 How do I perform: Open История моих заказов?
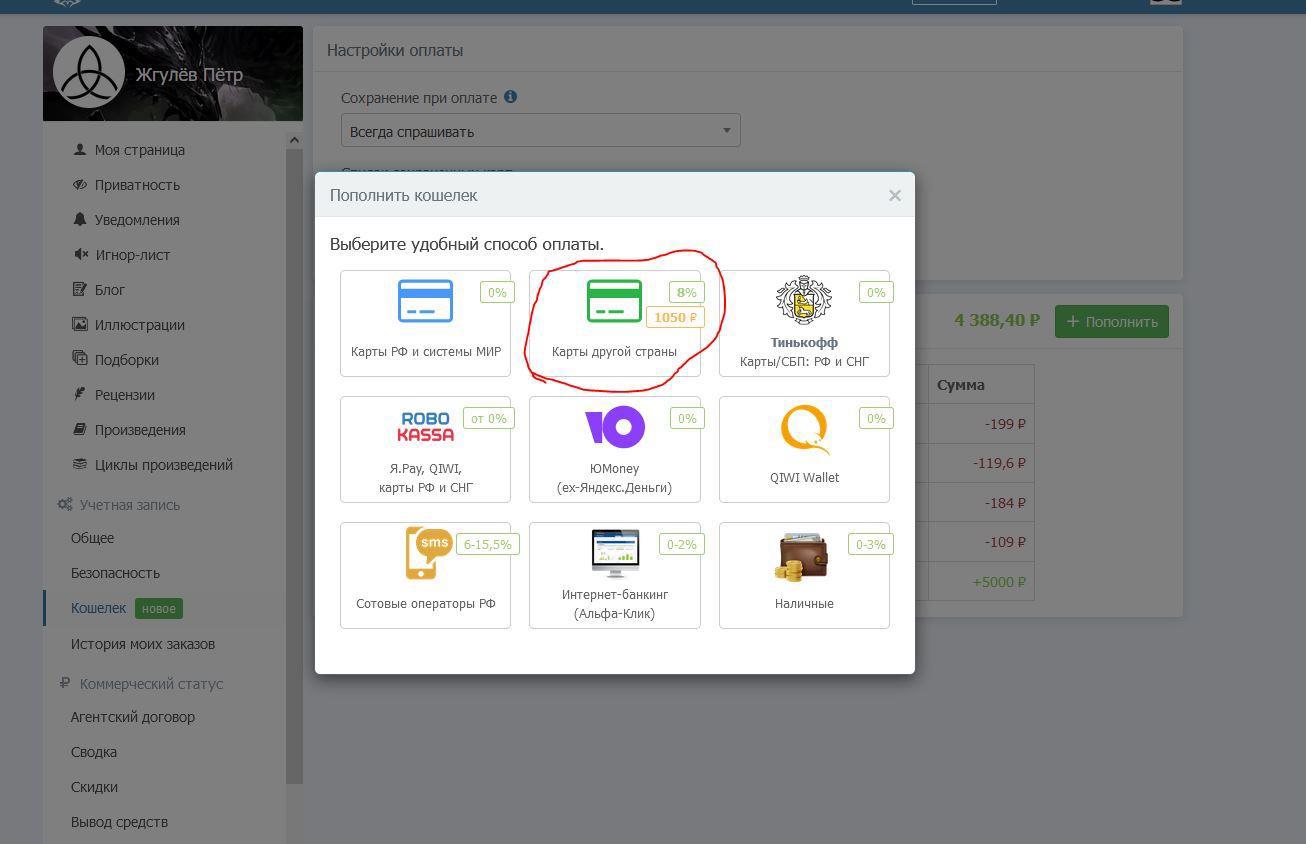pos(143,644)
